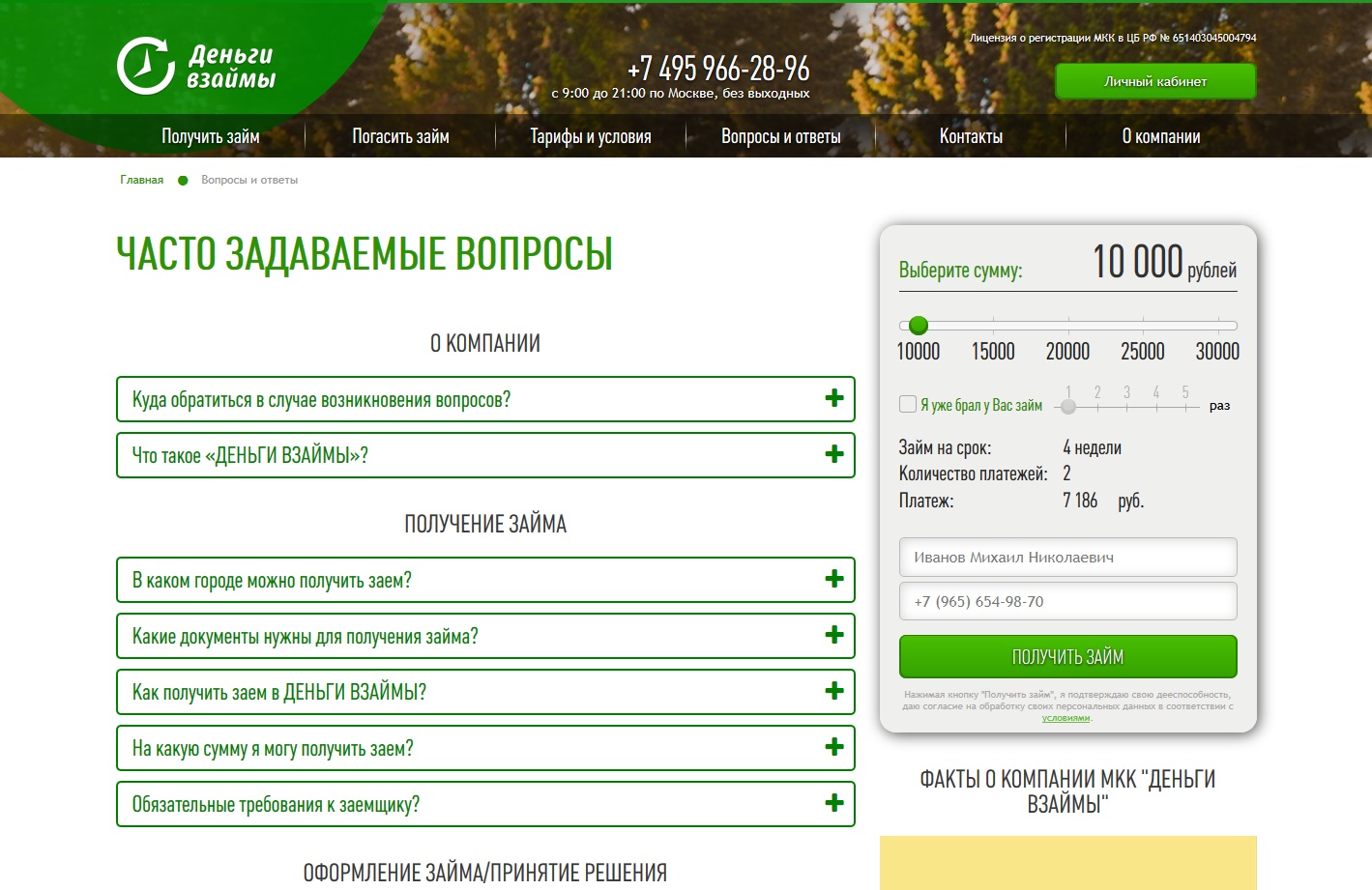Expand 'Какие документы нужны для получения займа?'
This screenshot has width=1372, height=890.
click(485, 636)
